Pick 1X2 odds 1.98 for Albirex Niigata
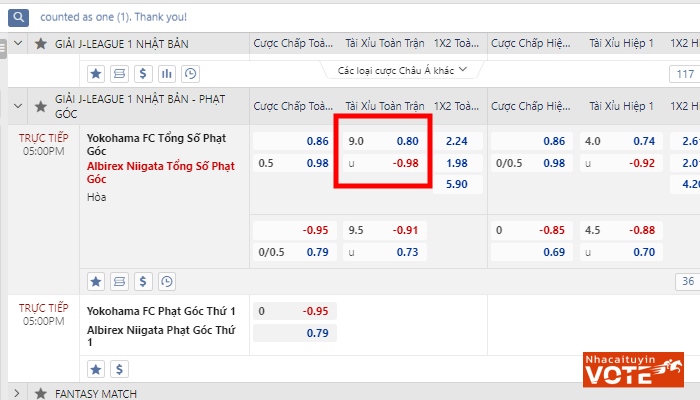This screenshot has width=700, height=400. pyautogui.click(x=458, y=163)
